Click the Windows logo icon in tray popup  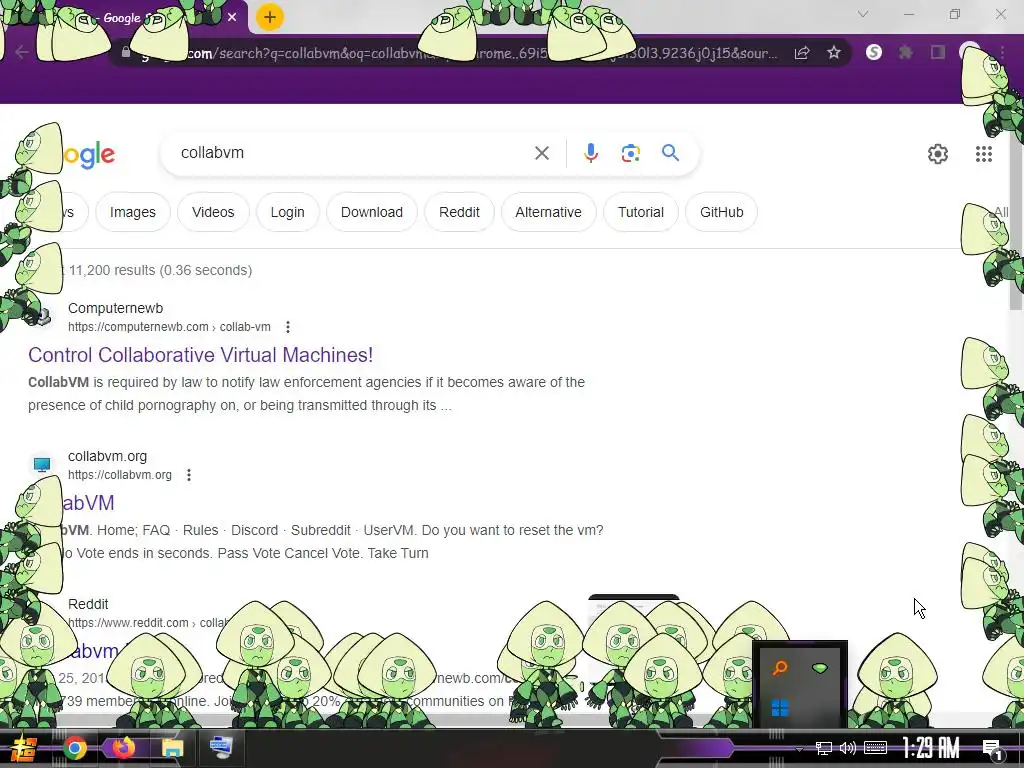[780, 708]
